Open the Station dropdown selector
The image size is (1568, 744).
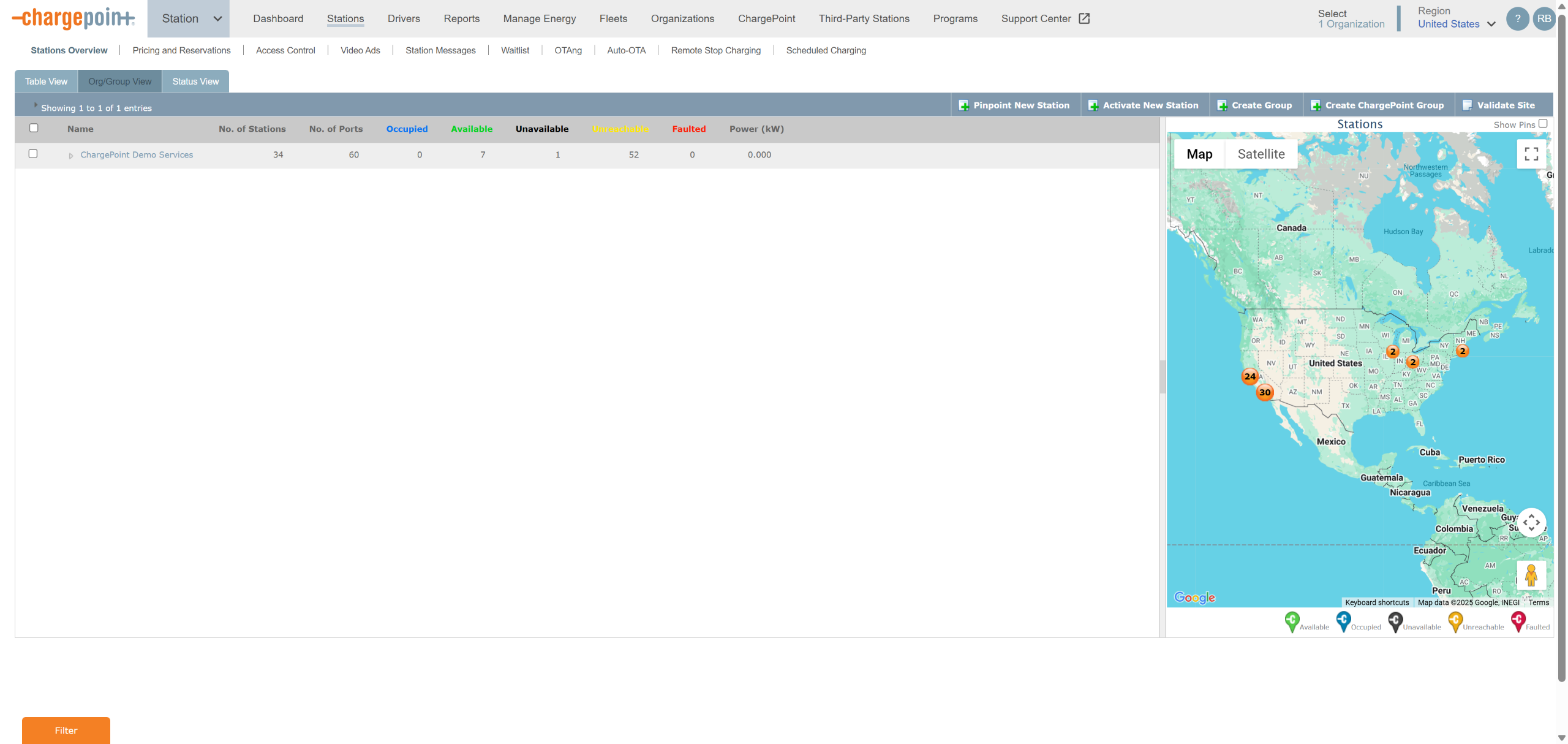[189, 19]
